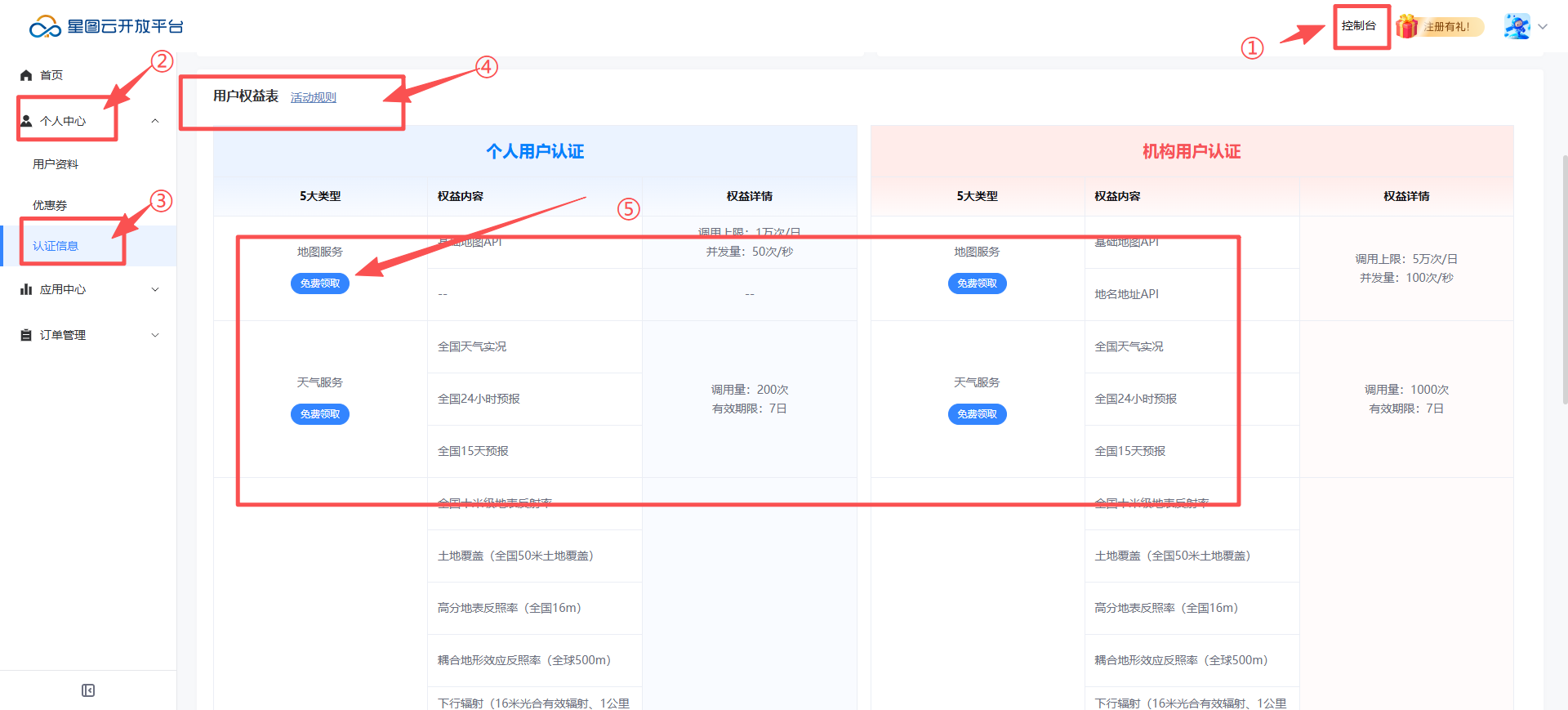This screenshot has width=1568, height=710.
Task: Click the vertical scrollbar on the right
Action: [x=1564, y=278]
